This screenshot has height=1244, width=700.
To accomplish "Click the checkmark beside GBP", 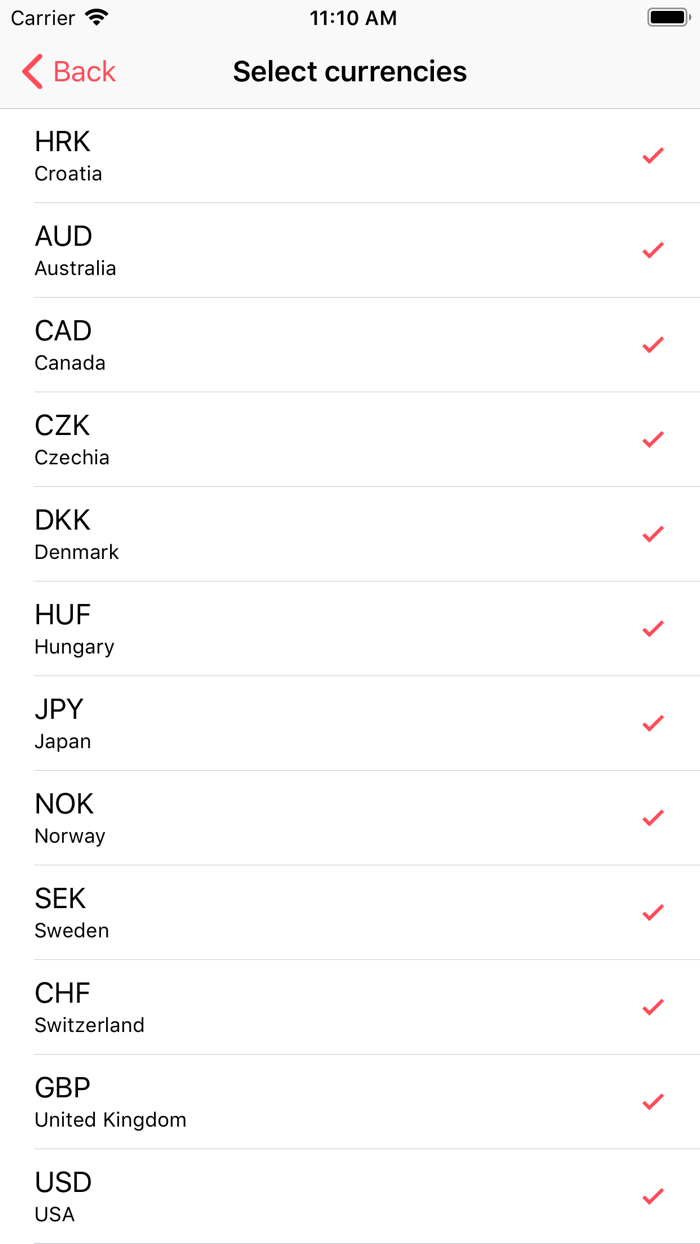I will coord(653,1101).
